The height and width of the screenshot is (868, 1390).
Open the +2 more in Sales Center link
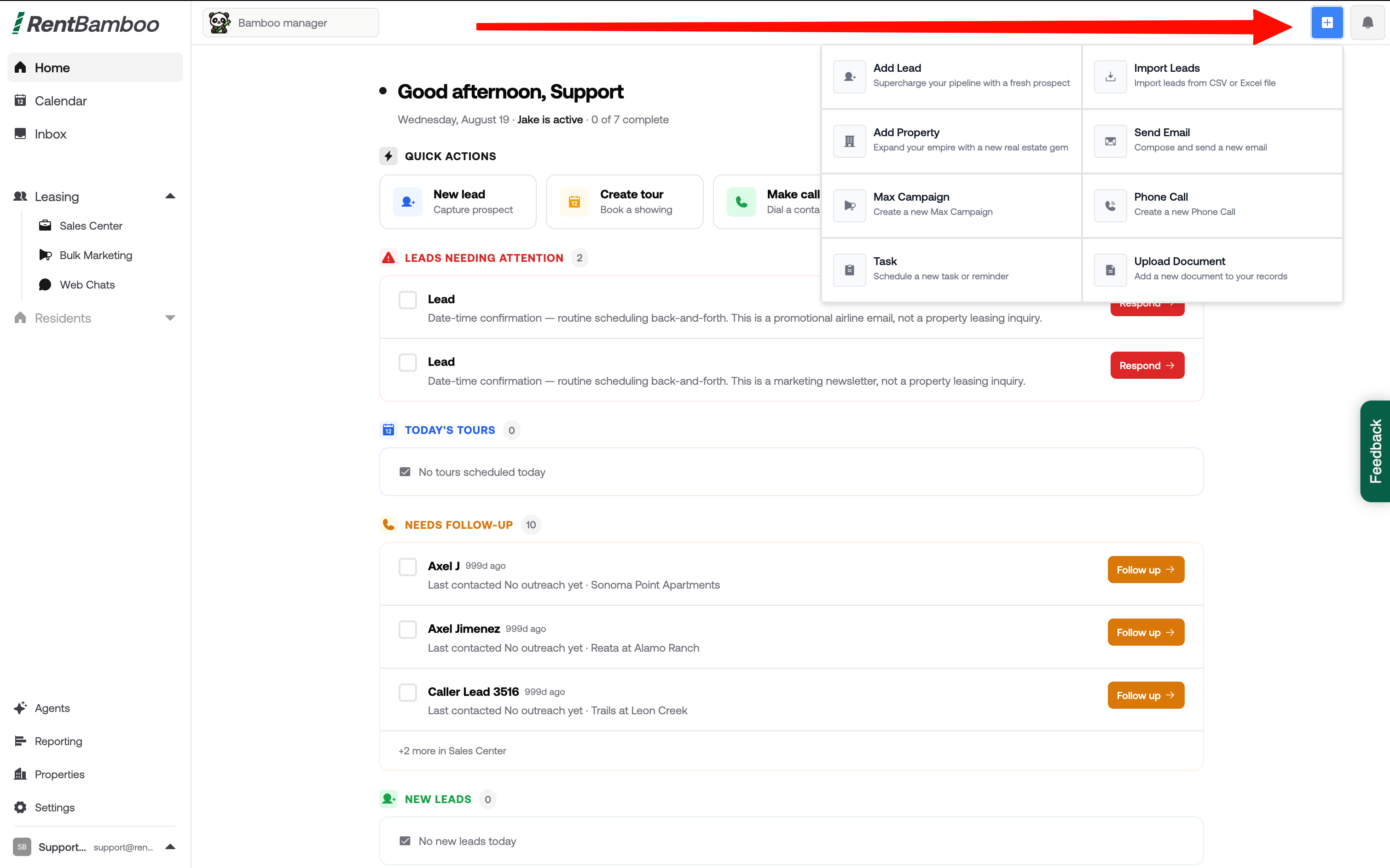coord(452,751)
